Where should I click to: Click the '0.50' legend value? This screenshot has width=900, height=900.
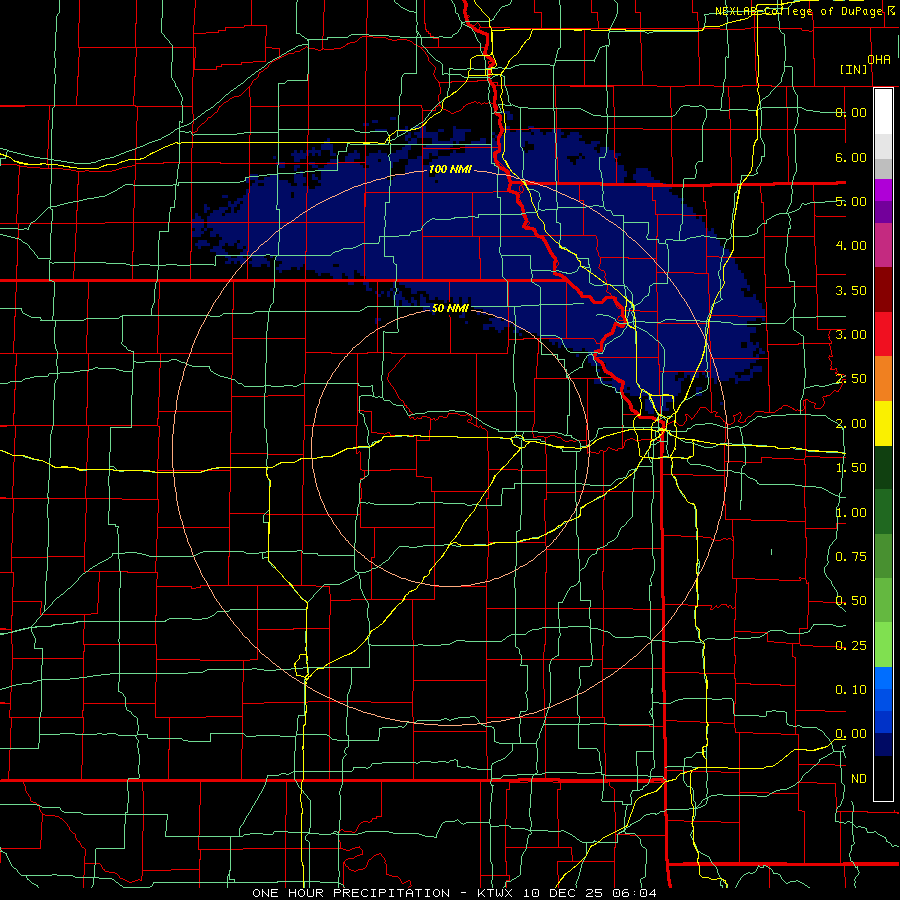click(851, 601)
